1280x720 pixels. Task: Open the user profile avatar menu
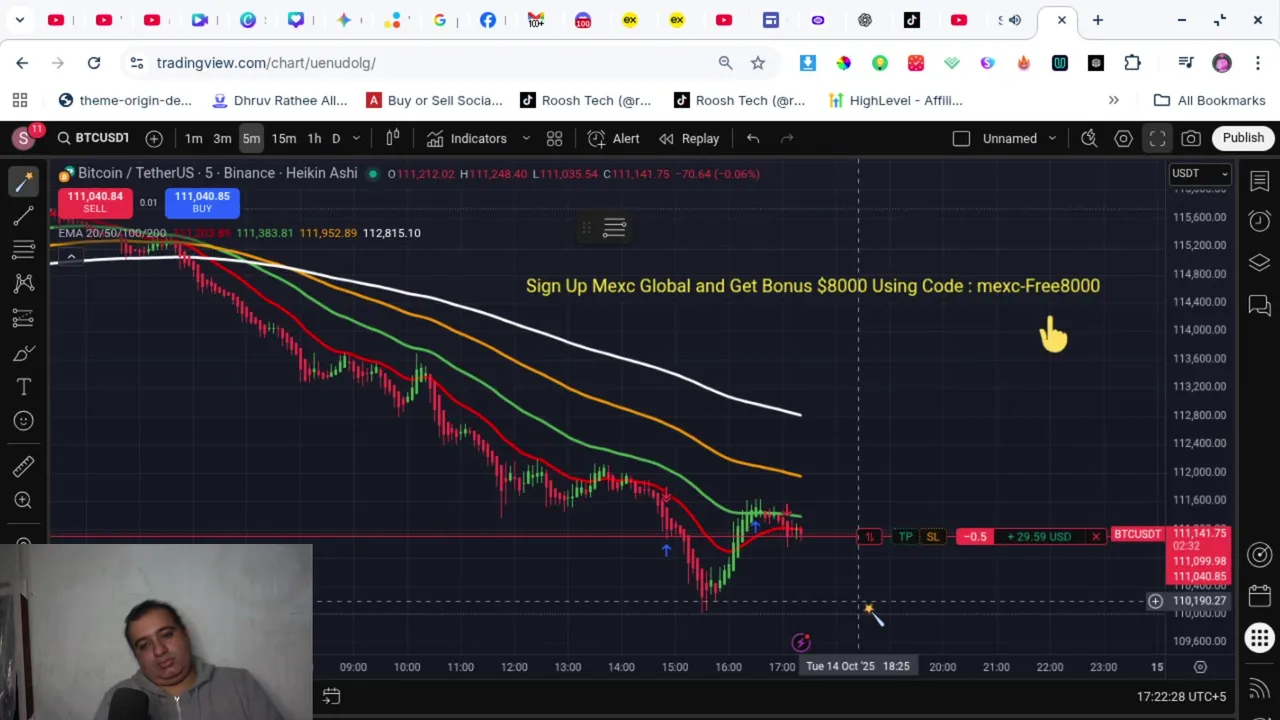tap(1222, 63)
